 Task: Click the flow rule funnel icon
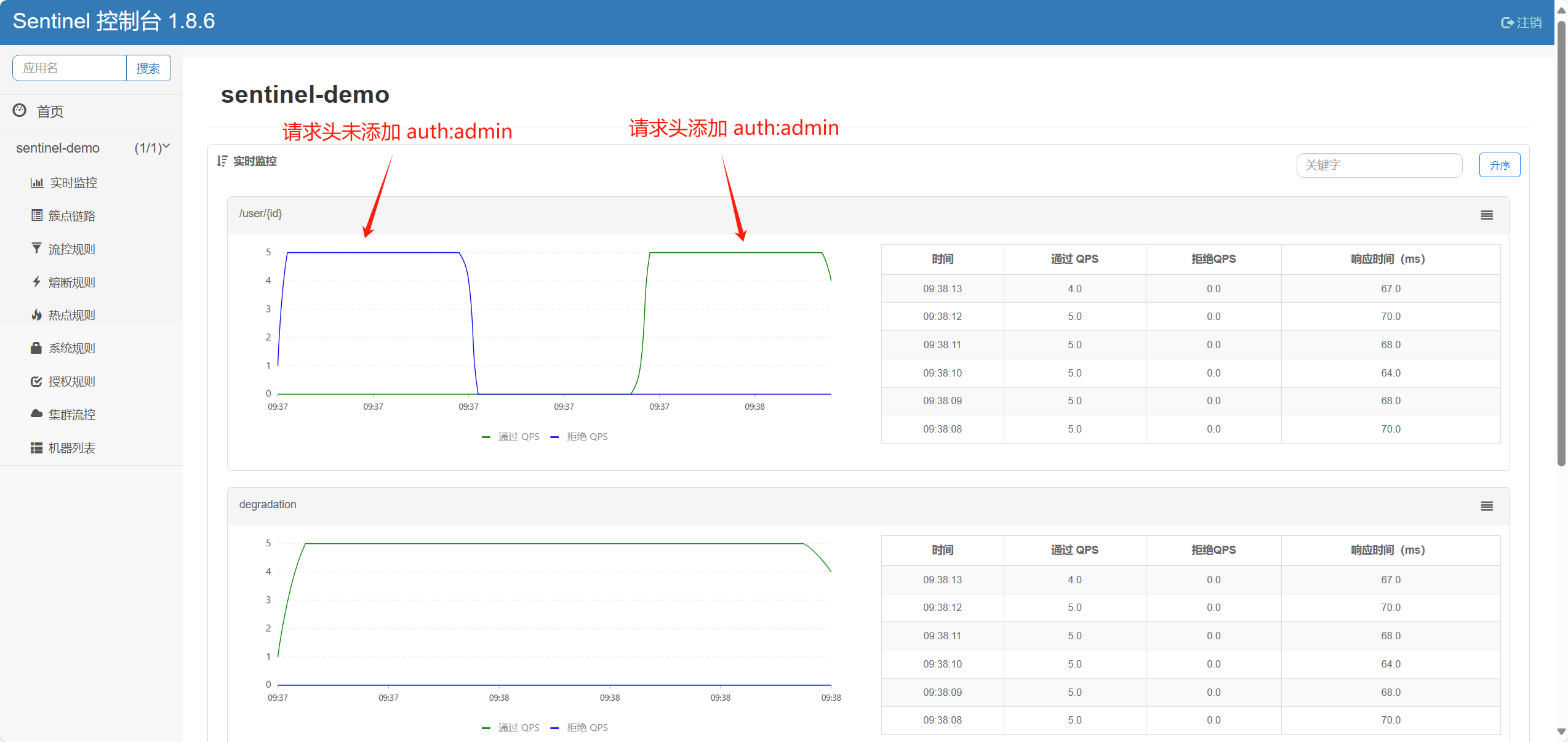coord(37,249)
